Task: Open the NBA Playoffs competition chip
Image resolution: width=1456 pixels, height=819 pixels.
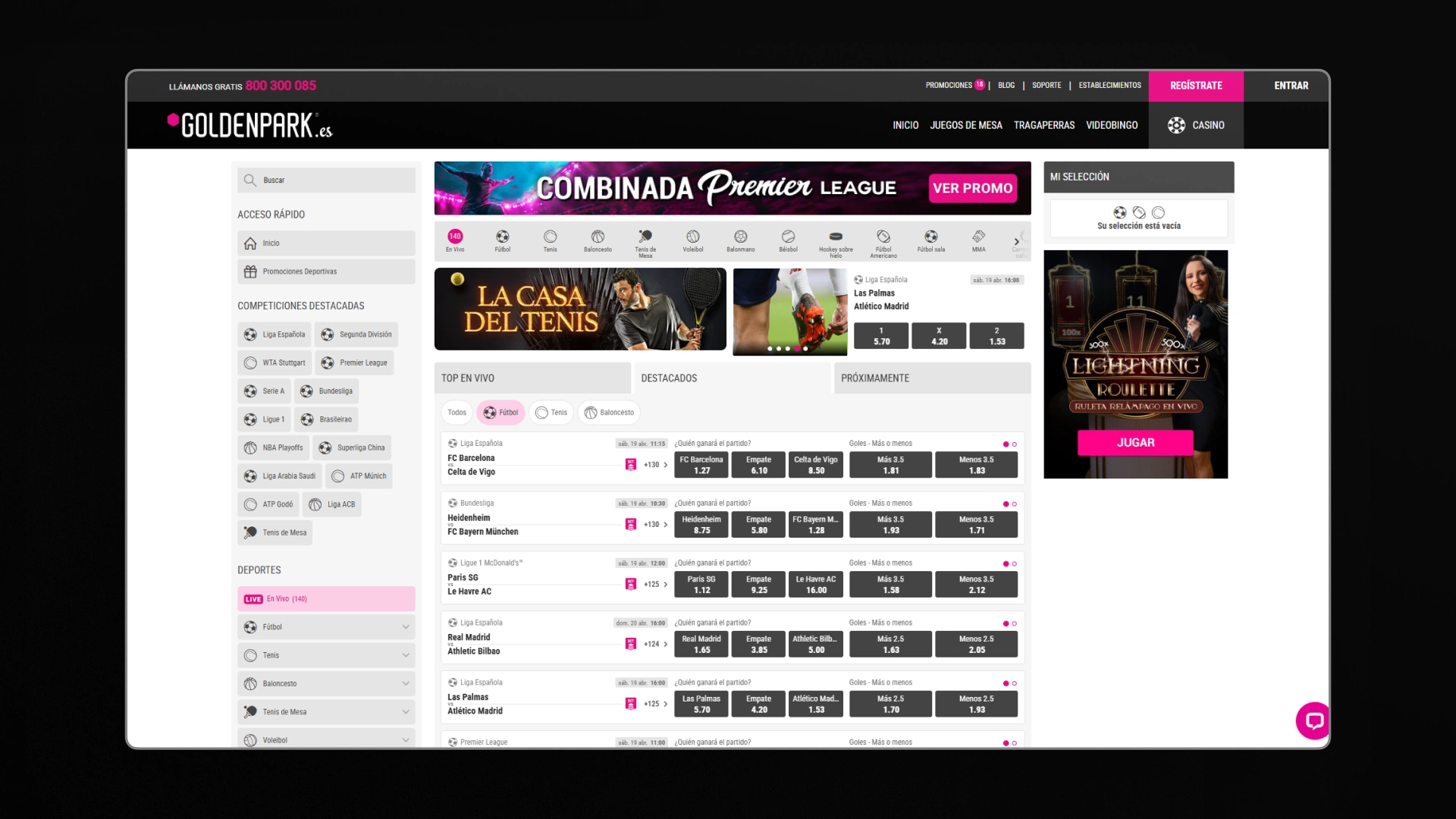Action: click(273, 447)
